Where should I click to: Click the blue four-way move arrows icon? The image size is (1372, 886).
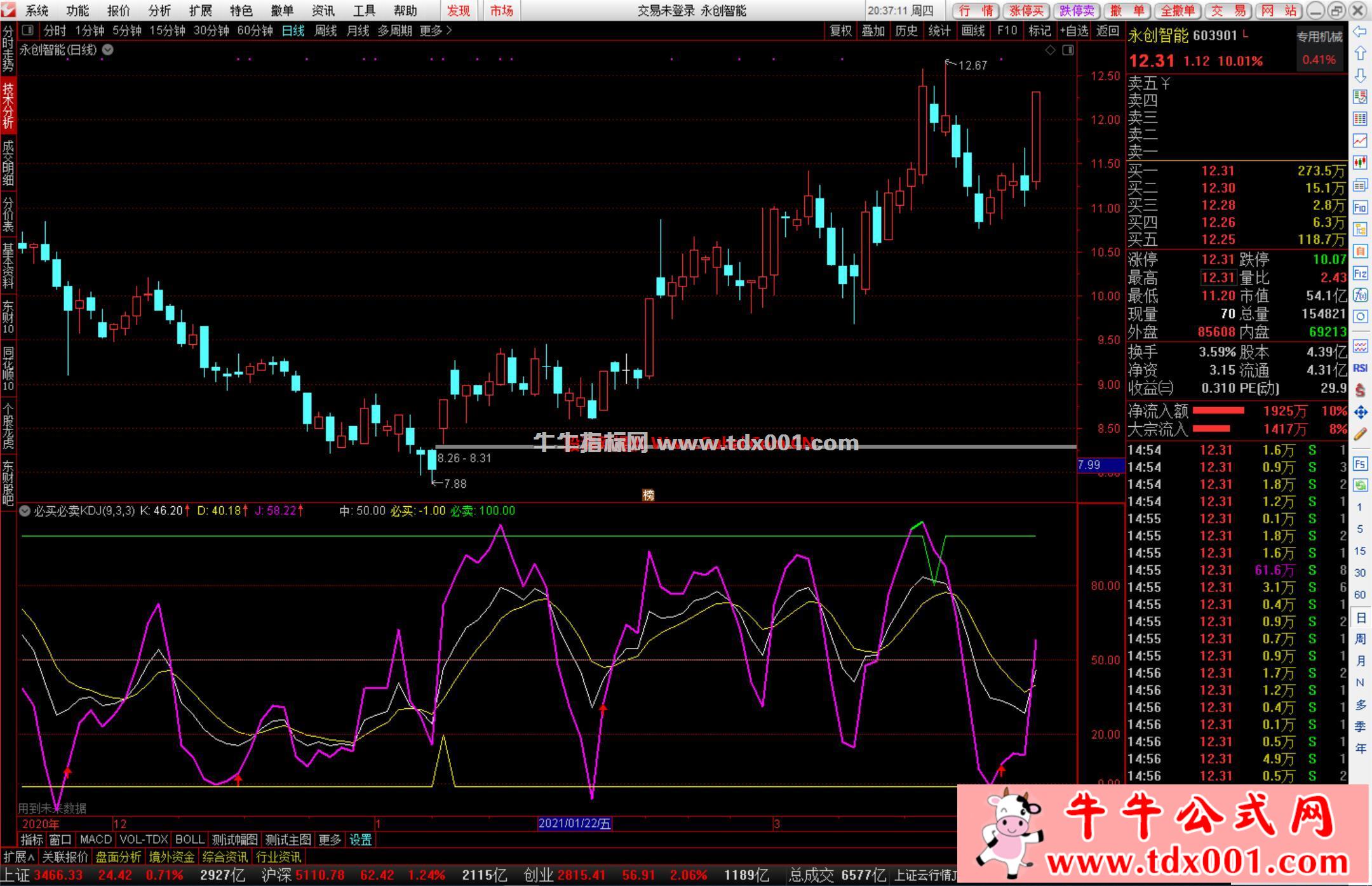pos(1360,412)
